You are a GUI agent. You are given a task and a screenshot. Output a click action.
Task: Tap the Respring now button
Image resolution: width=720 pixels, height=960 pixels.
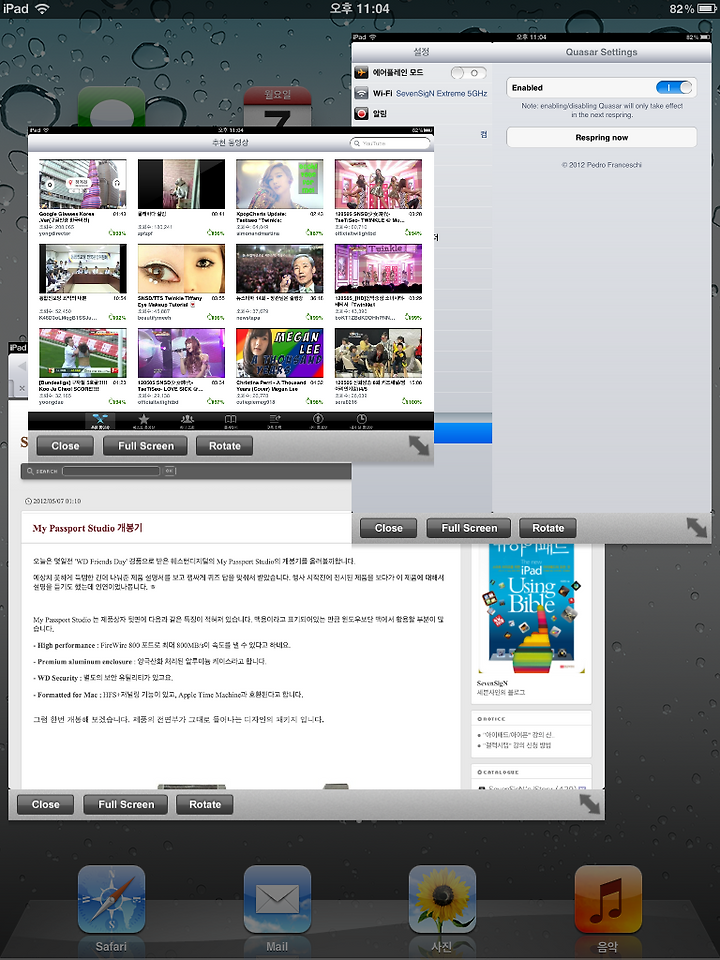pos(601,137)
